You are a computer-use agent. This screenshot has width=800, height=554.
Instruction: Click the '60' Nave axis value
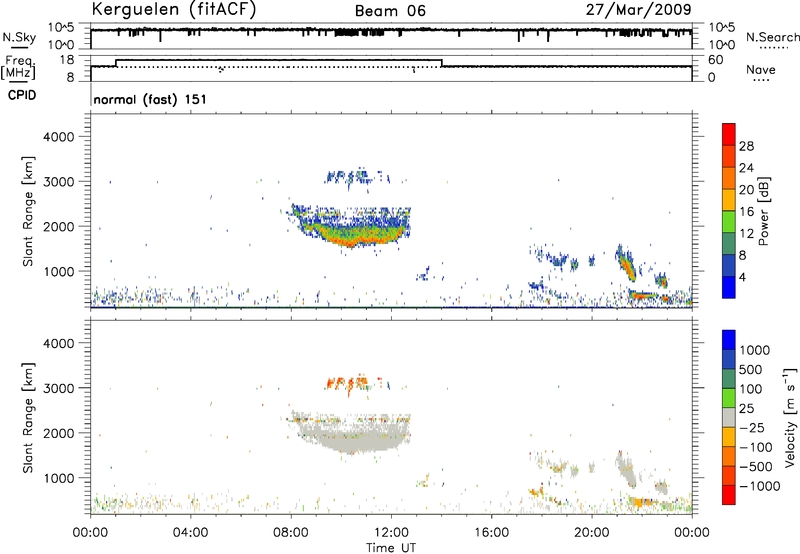[716, 60]
